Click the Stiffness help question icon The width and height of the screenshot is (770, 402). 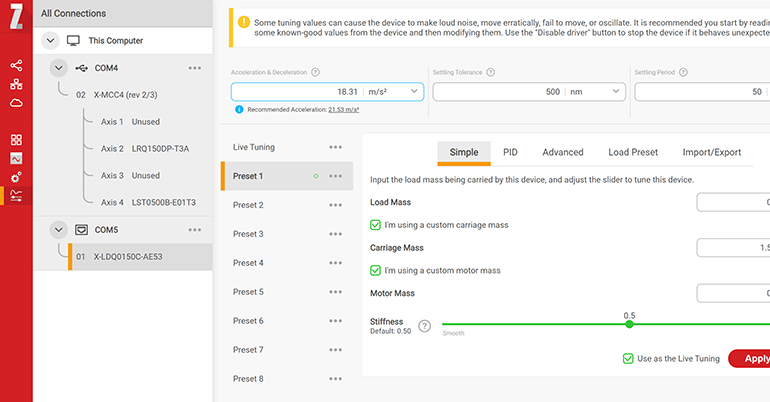pos(425,326)
